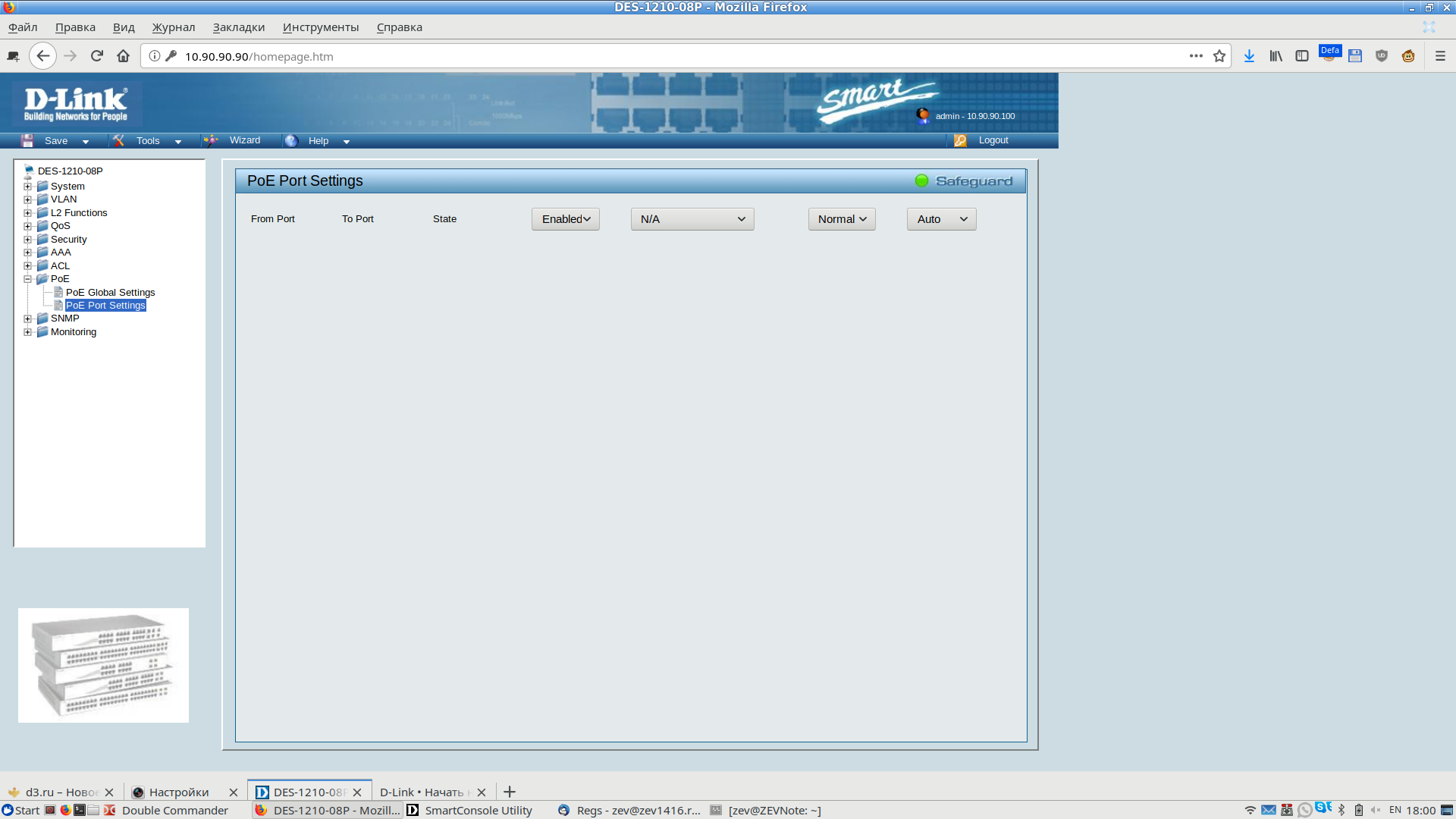Open the Normal priority dropdown
This screenshot has height=819, width=1456.
pos(842,219)
